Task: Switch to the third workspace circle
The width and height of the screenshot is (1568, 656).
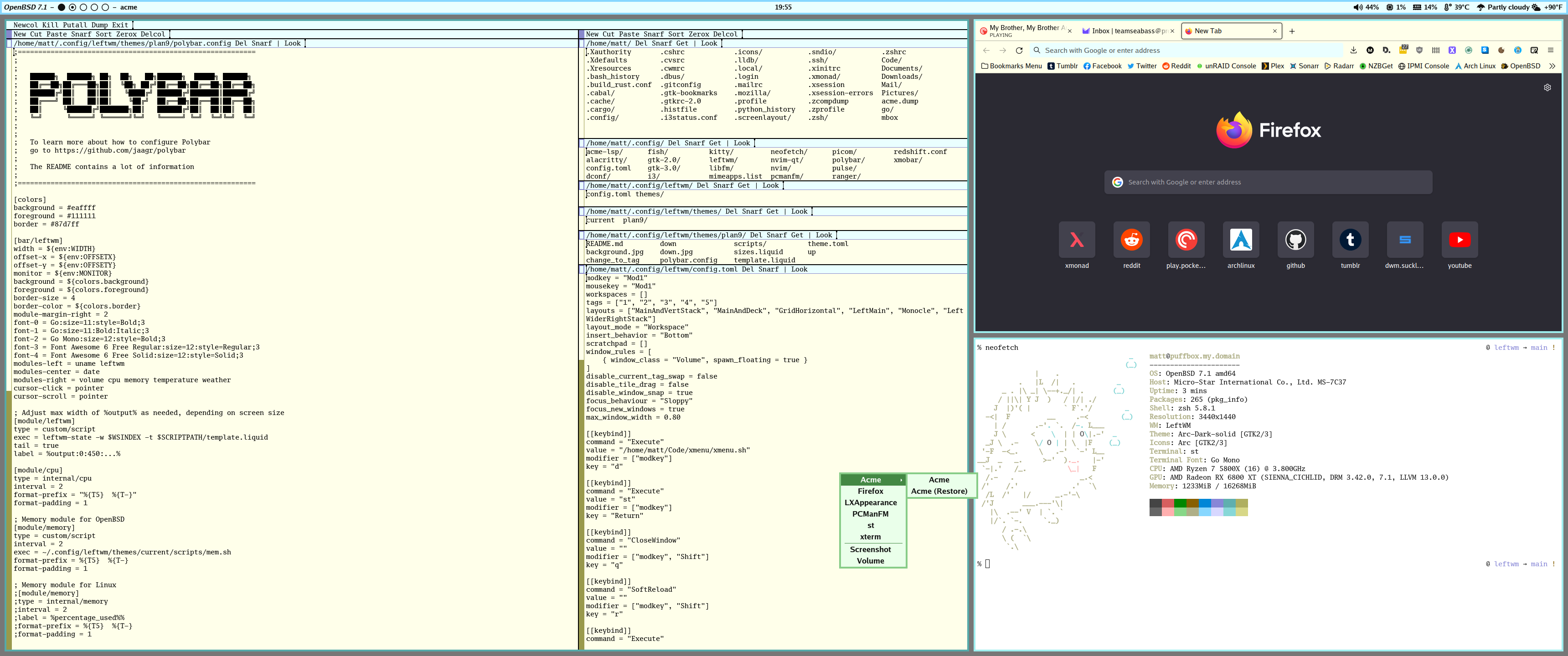Action: pos(83,7)
